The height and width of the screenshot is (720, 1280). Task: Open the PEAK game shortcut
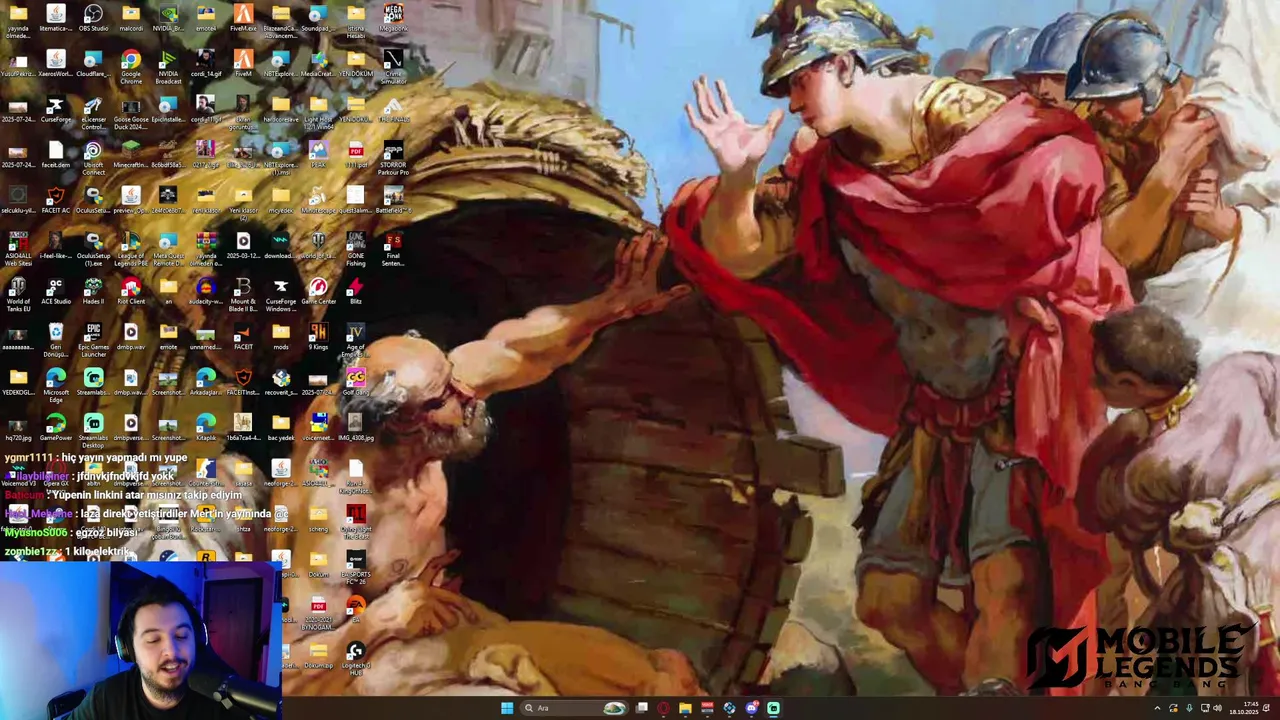(x=318, y=155)
